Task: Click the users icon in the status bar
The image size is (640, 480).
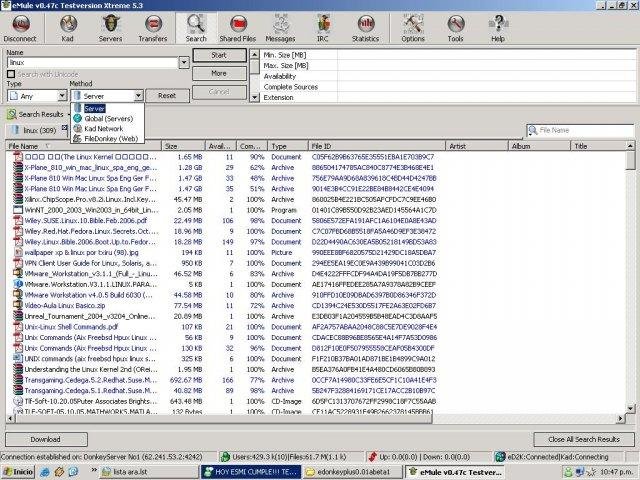Action: point(225,457)
